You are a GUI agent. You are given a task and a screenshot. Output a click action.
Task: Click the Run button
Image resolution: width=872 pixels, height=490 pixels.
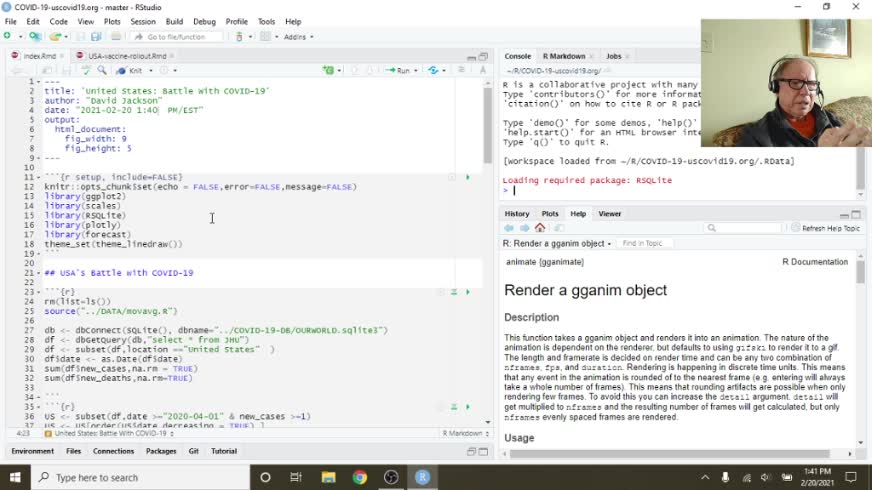tap(398, 71)
